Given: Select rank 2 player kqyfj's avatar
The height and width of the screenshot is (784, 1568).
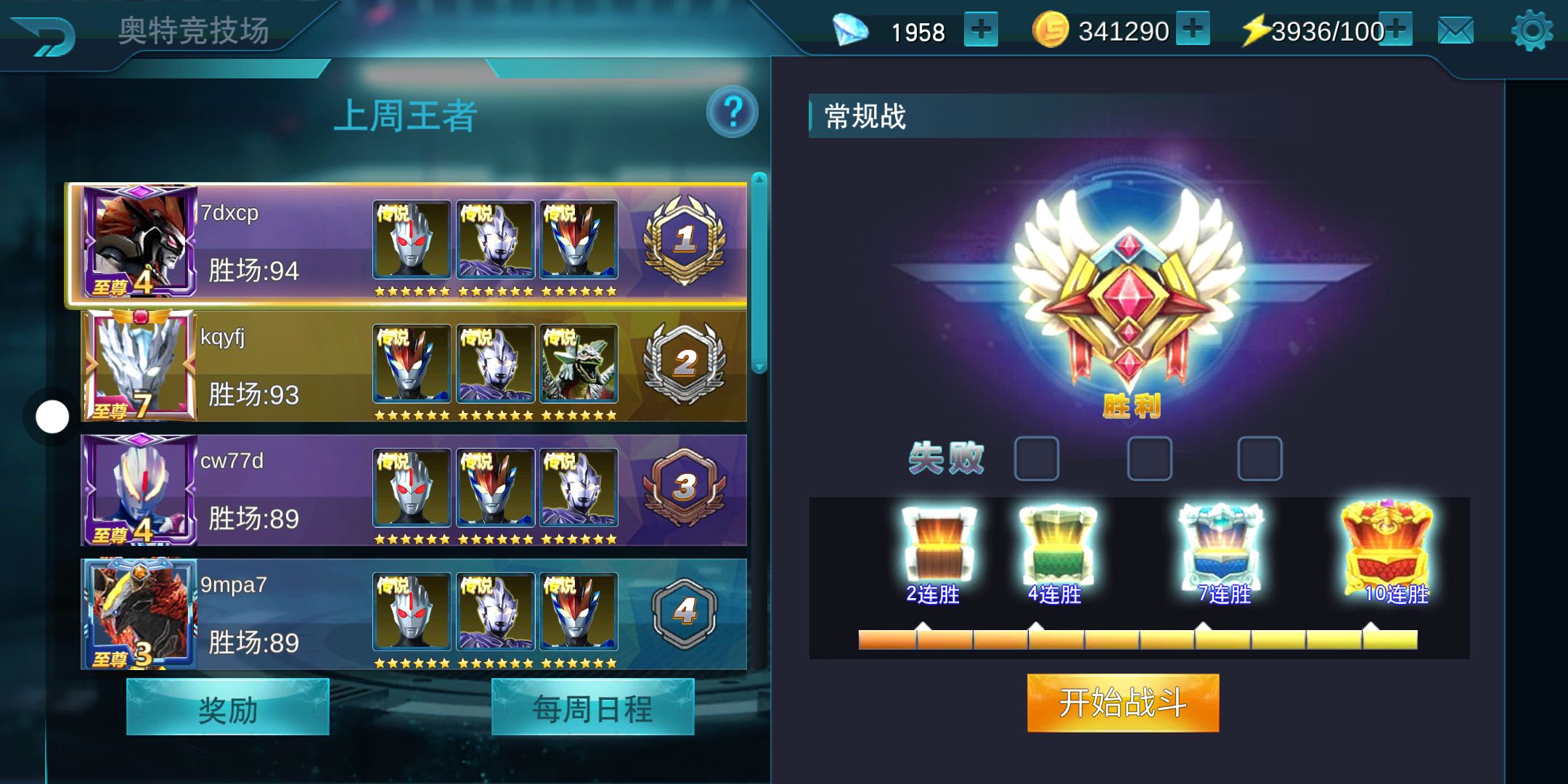Looking at the screenshot, I should [139, 366].
